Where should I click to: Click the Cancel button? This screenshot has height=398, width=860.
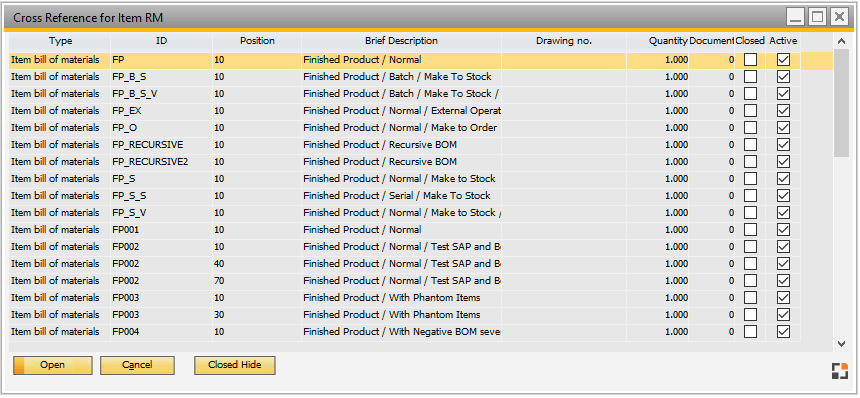tap(137, 365)
